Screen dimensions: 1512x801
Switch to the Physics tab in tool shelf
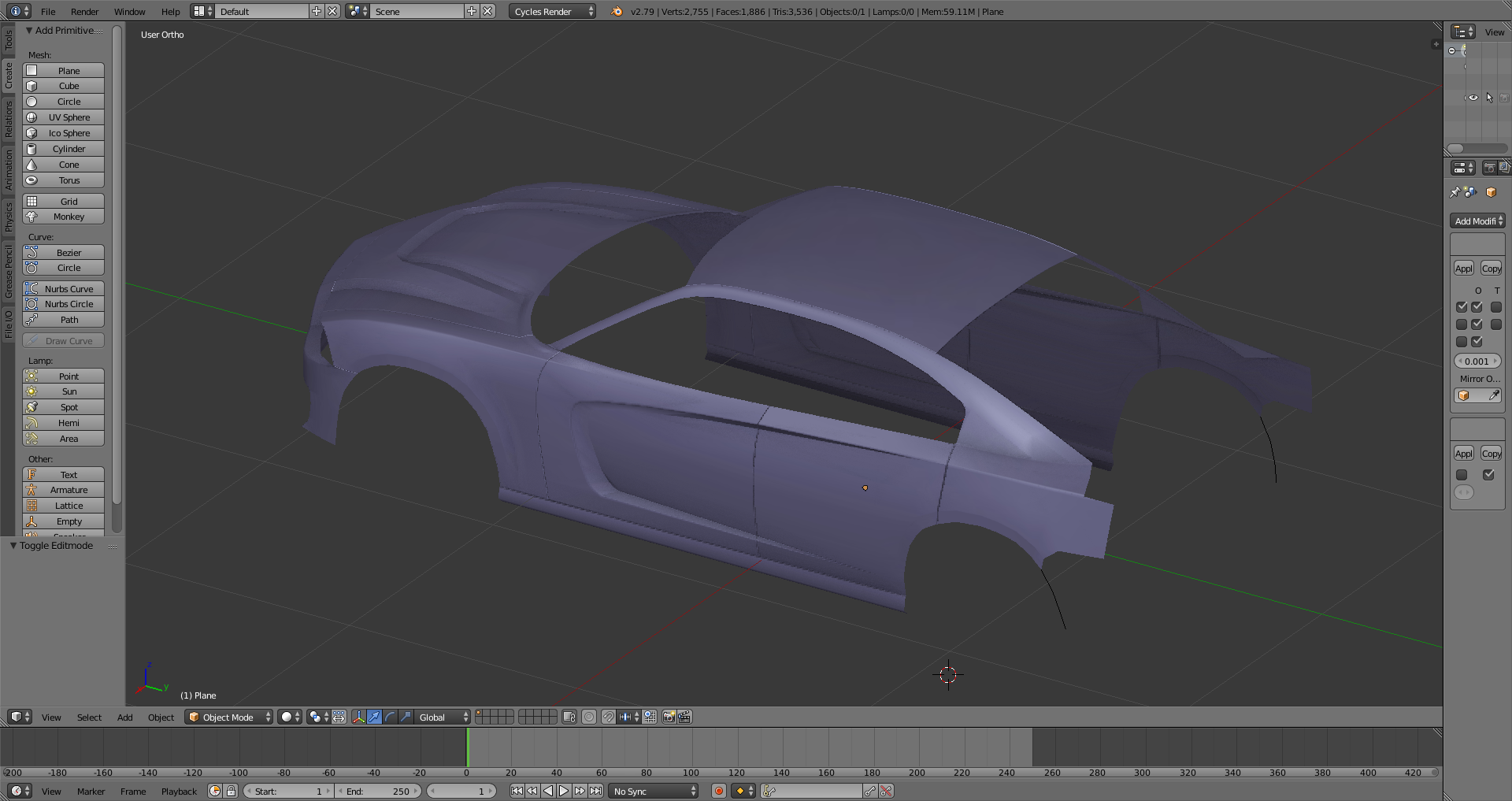9,216
